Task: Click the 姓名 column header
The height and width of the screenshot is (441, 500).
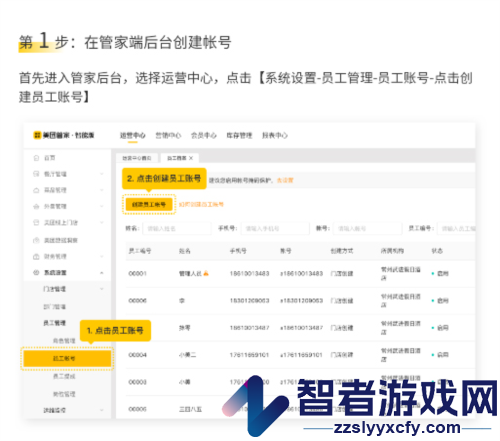Action: point(185,251)
